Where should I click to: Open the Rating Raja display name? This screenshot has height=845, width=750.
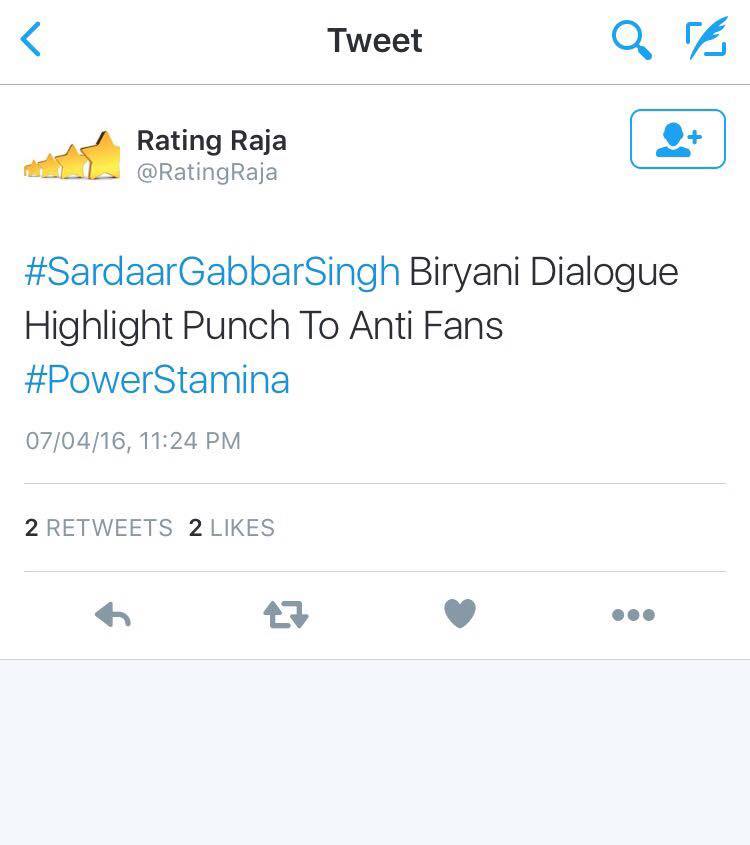tap(211, 141)
